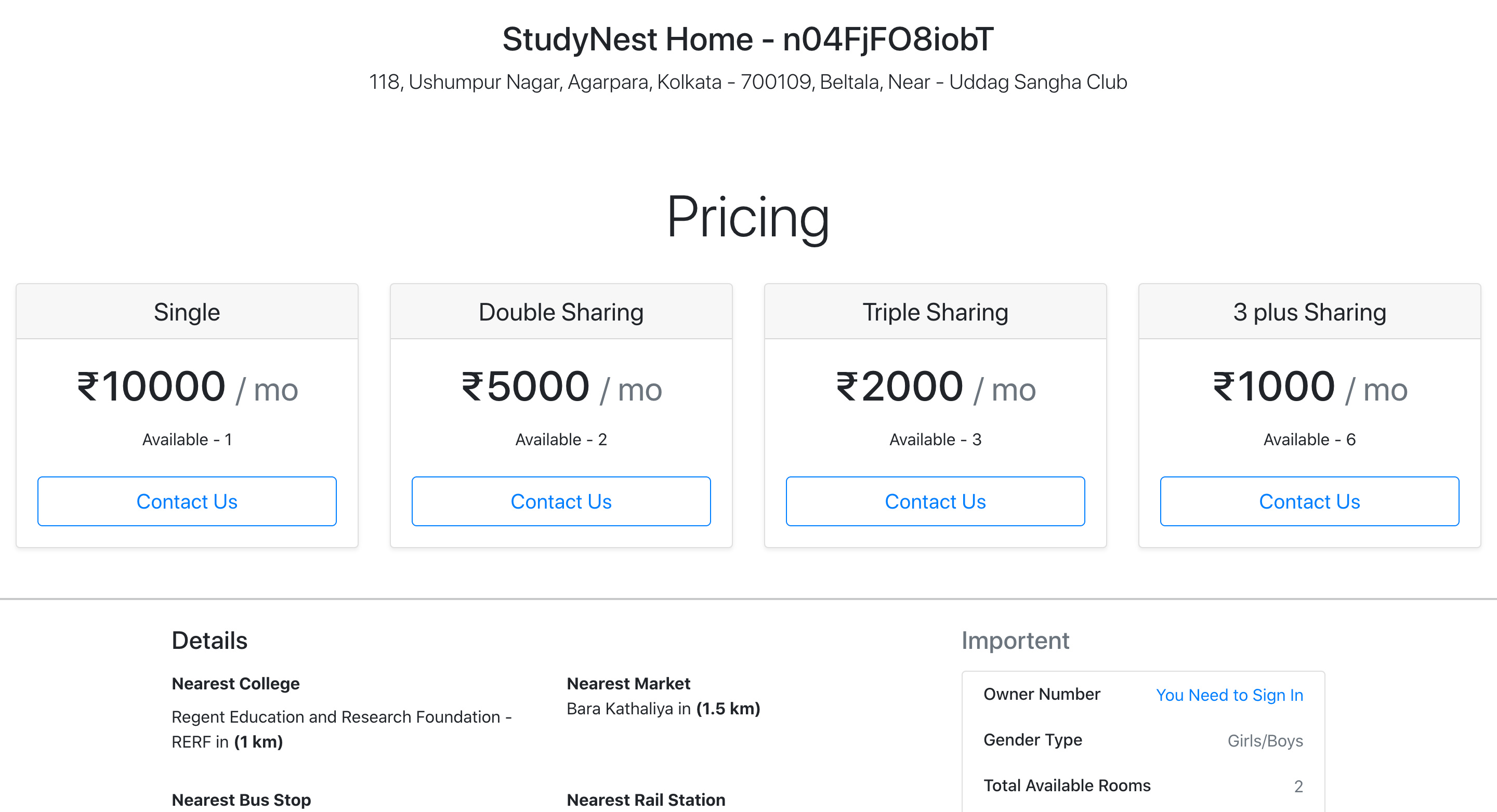Screen dimensions: 1497x812
Task: Click the Details section heading
Action: tap(209, 641)
